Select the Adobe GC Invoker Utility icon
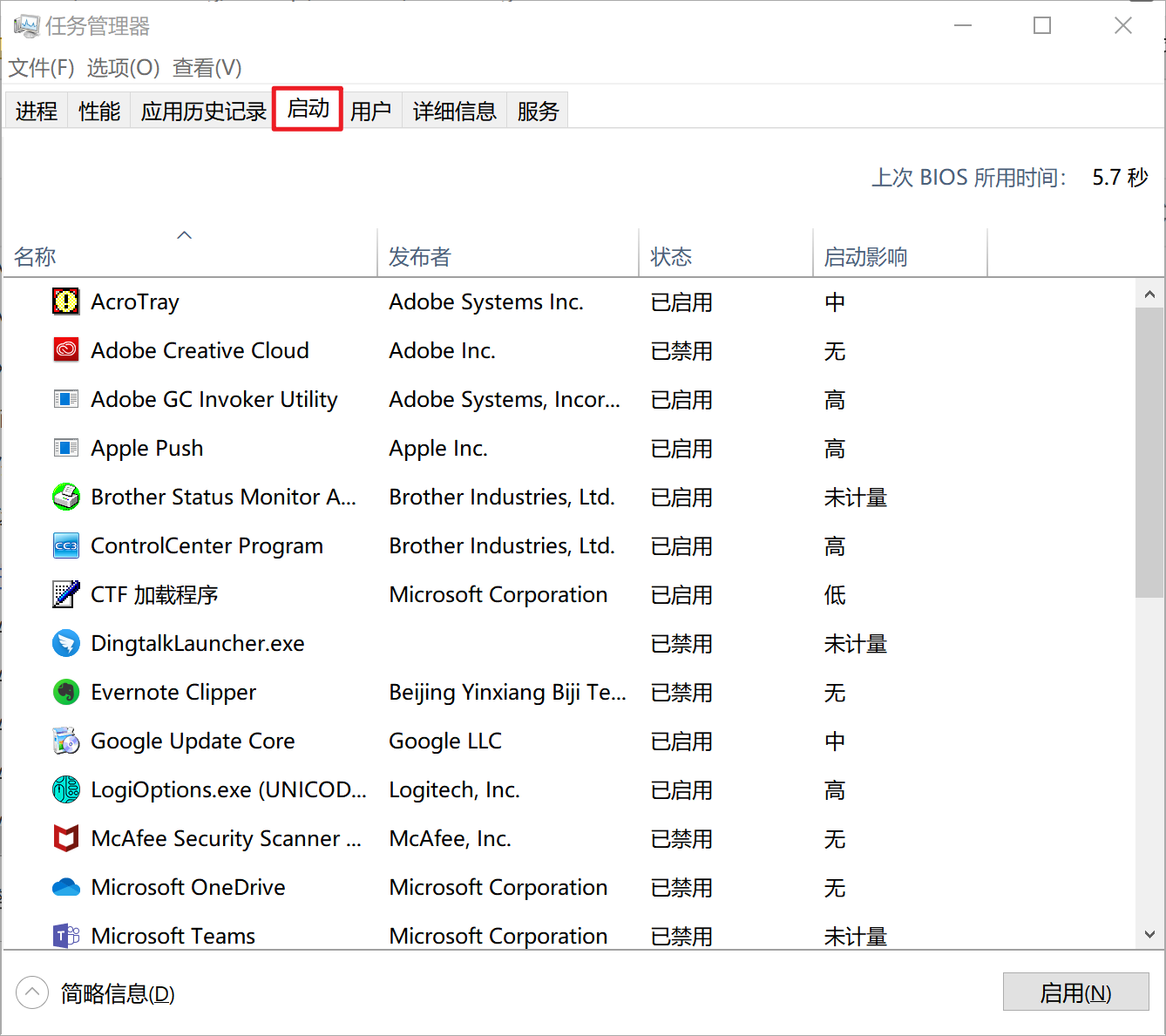This screenshot has width=1166, height=1036. pyautogui.click(x=66, y=399)
